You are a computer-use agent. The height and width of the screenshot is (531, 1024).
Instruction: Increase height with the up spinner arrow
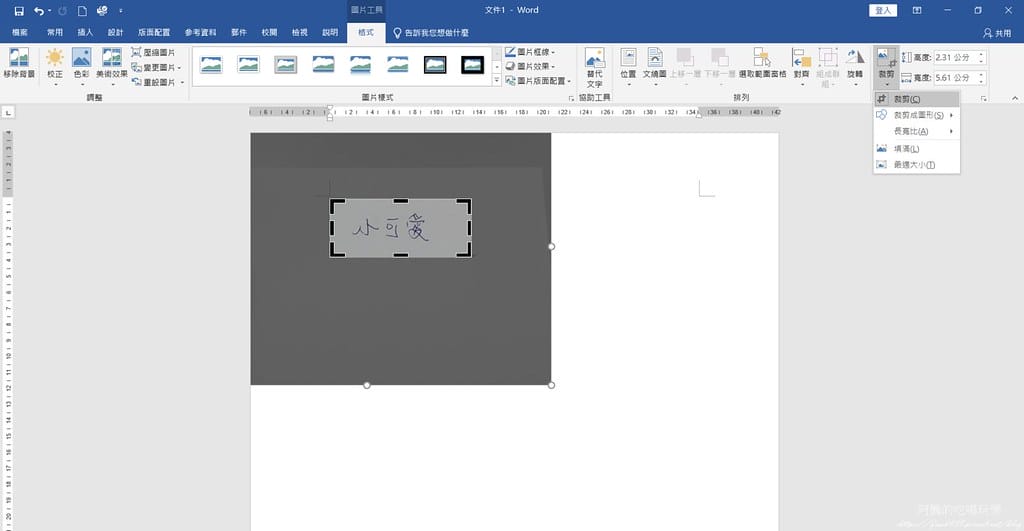coord(981,54)
